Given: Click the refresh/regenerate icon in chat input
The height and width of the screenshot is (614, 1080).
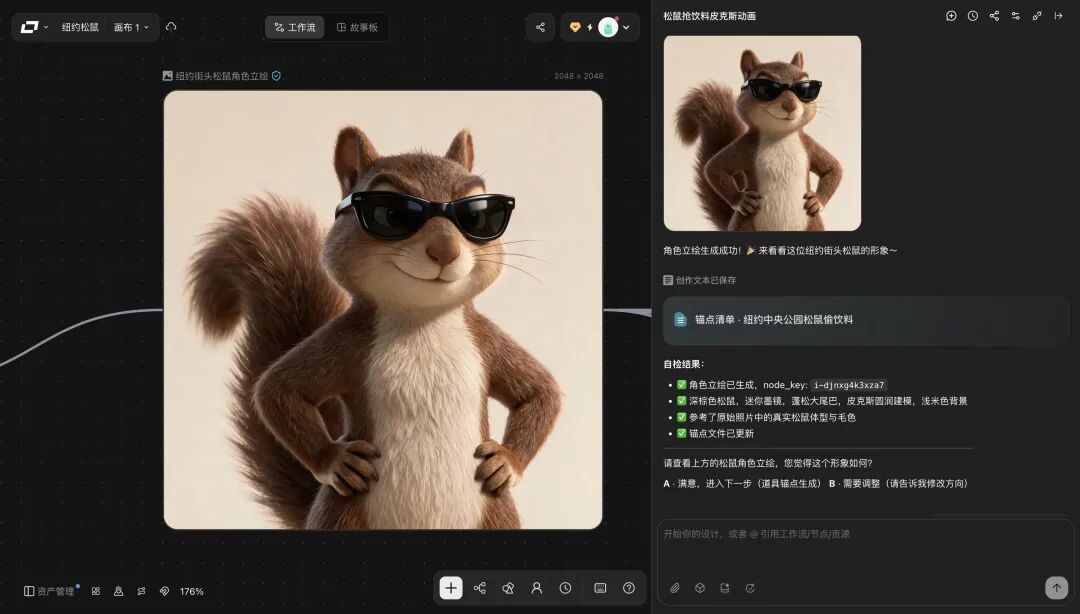Looking at the screenshot, I should coord(750,588).
